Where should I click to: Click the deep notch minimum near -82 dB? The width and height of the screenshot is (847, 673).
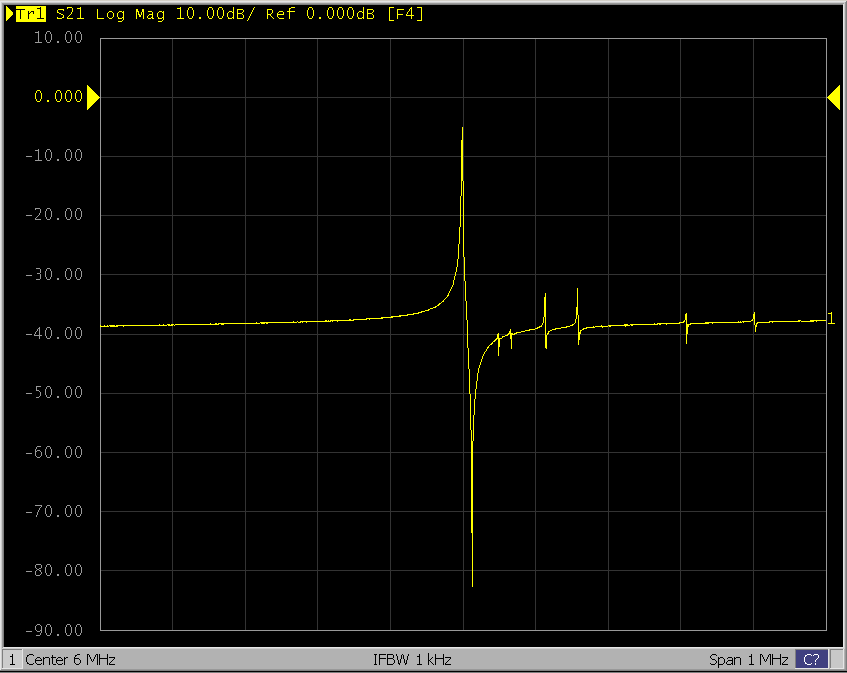coord(472,584)
